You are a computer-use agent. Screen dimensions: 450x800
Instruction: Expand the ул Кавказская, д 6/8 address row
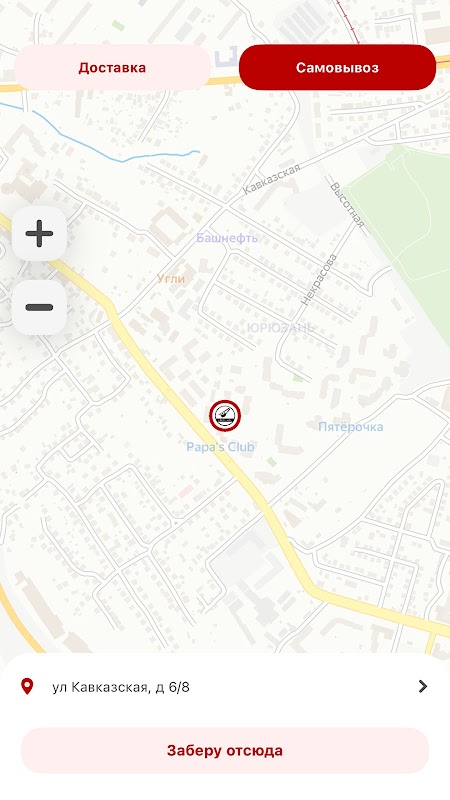tap(225, 687)
